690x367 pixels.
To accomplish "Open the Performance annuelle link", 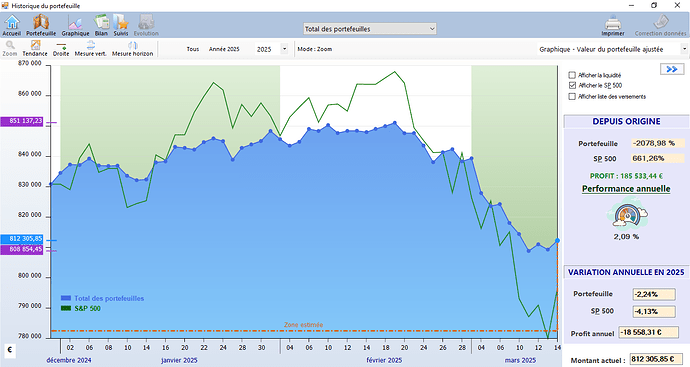I will [x=626, y=189].
